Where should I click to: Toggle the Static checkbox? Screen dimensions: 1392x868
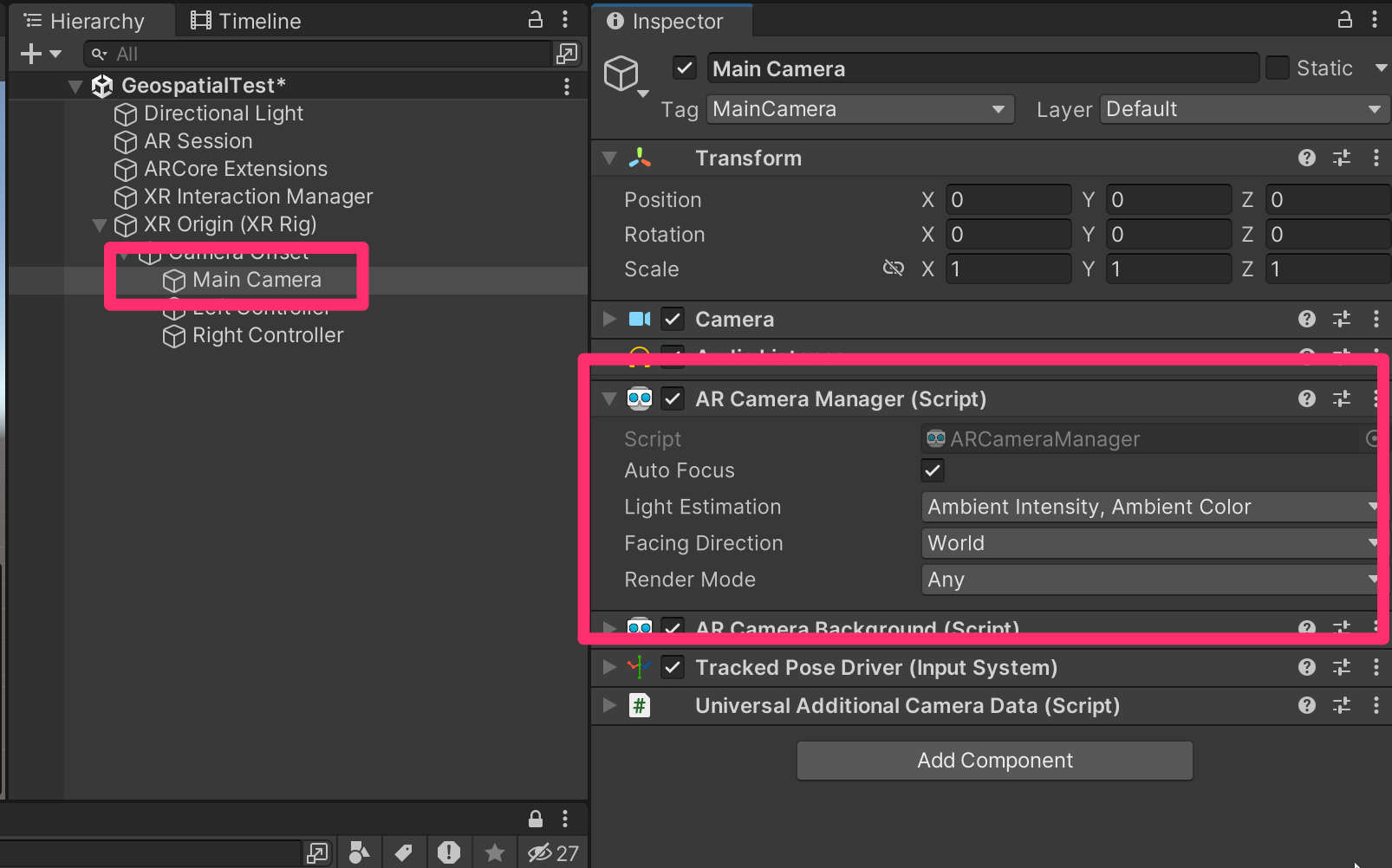click(1278, 68)
